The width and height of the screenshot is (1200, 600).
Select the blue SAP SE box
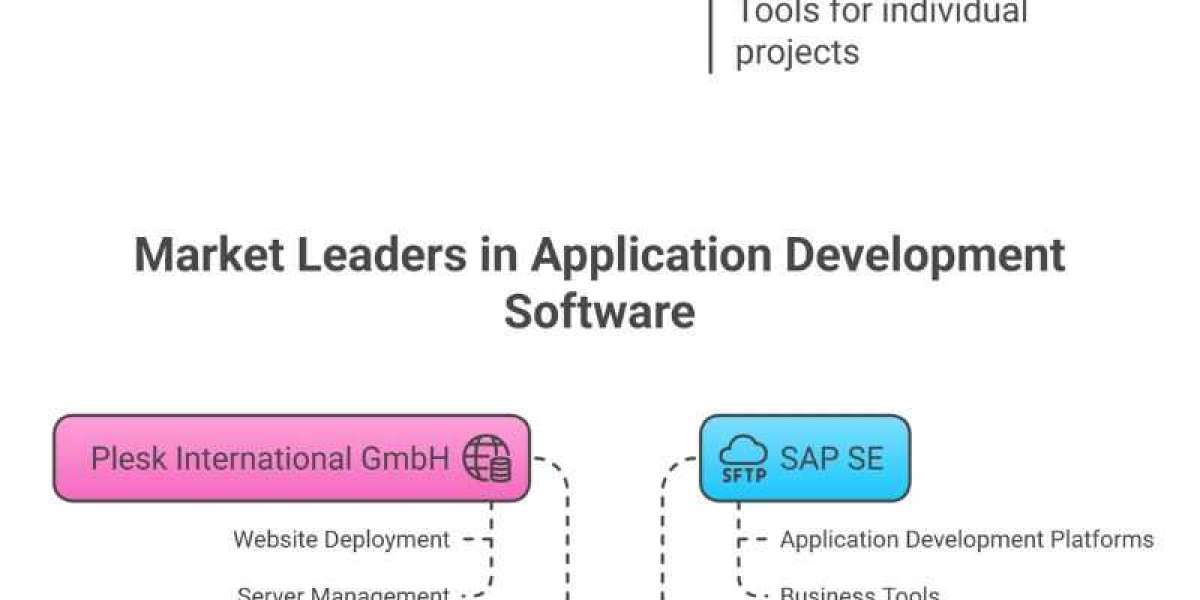[805, 458]
